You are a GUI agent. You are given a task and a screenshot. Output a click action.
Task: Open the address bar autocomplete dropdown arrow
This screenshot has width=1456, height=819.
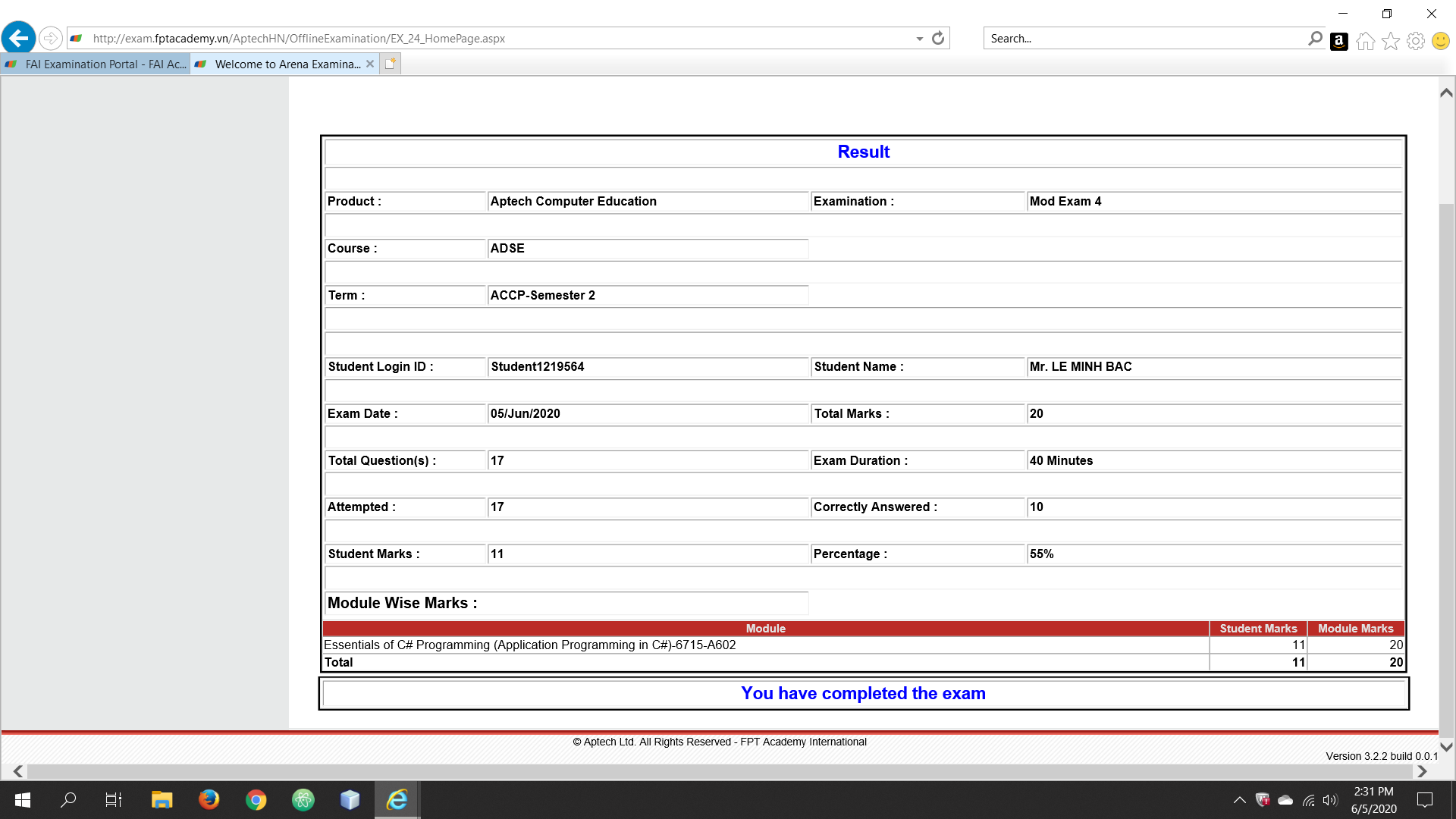click(x=919, y=39)
